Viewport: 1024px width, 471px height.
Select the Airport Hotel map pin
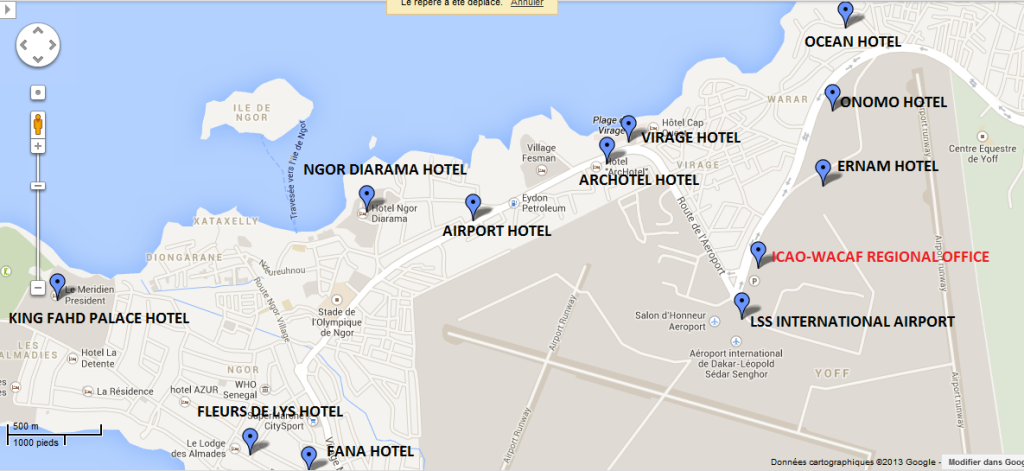473,206
